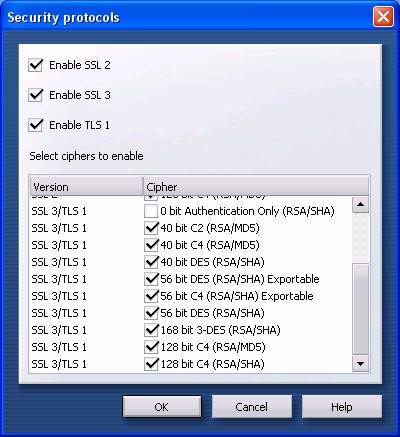Viewport: 400px width, 437px height.
Task: Click the cipher list scroll down arrow
Action: click(x=360, y=364)
